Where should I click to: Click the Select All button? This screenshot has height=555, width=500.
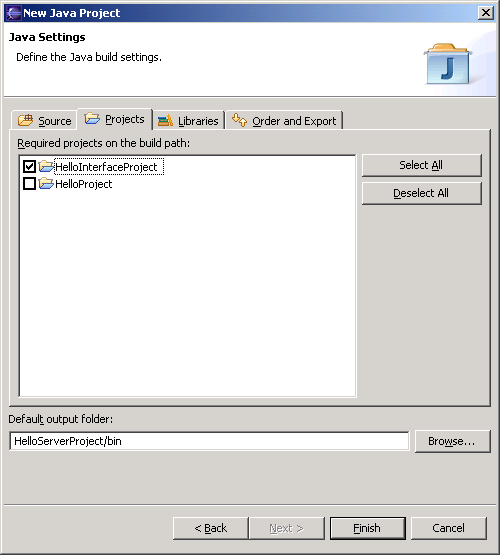coord(421,165)
